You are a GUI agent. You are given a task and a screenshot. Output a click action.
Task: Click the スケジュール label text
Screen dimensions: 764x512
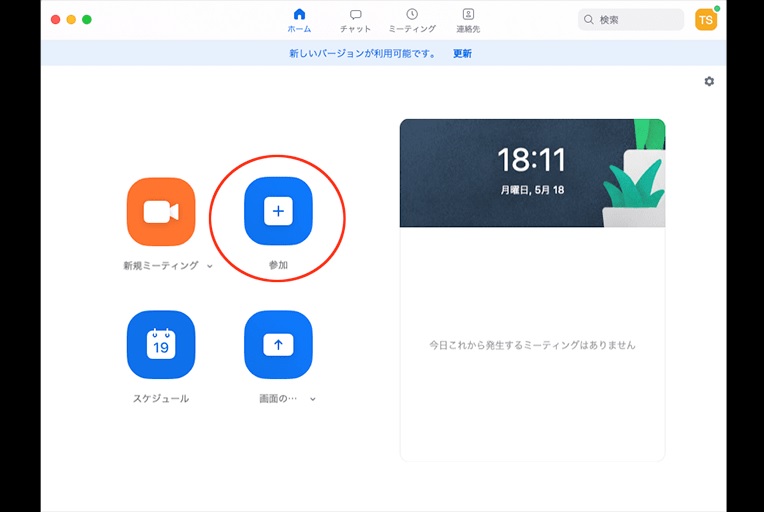[x=161, y=398]
